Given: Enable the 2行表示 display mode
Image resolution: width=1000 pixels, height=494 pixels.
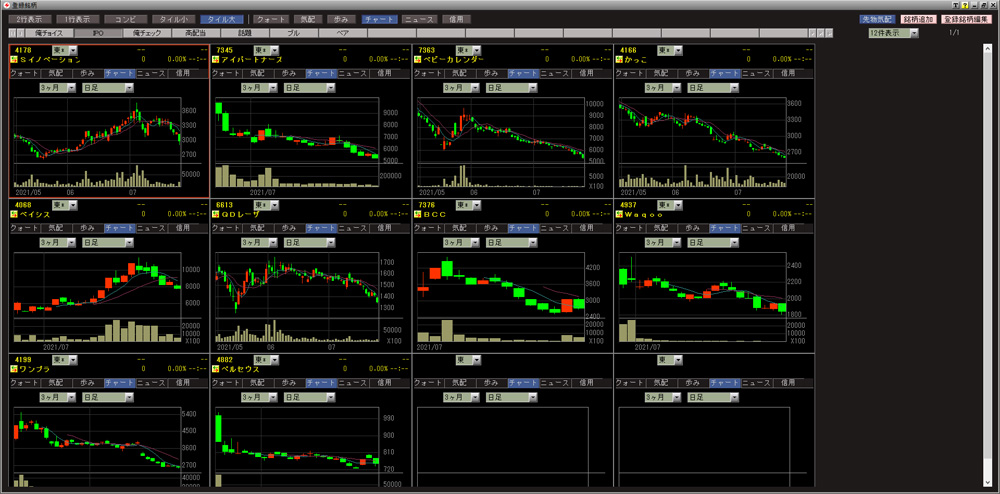Looking at the screenshot, I should click(x=28, y=19).
